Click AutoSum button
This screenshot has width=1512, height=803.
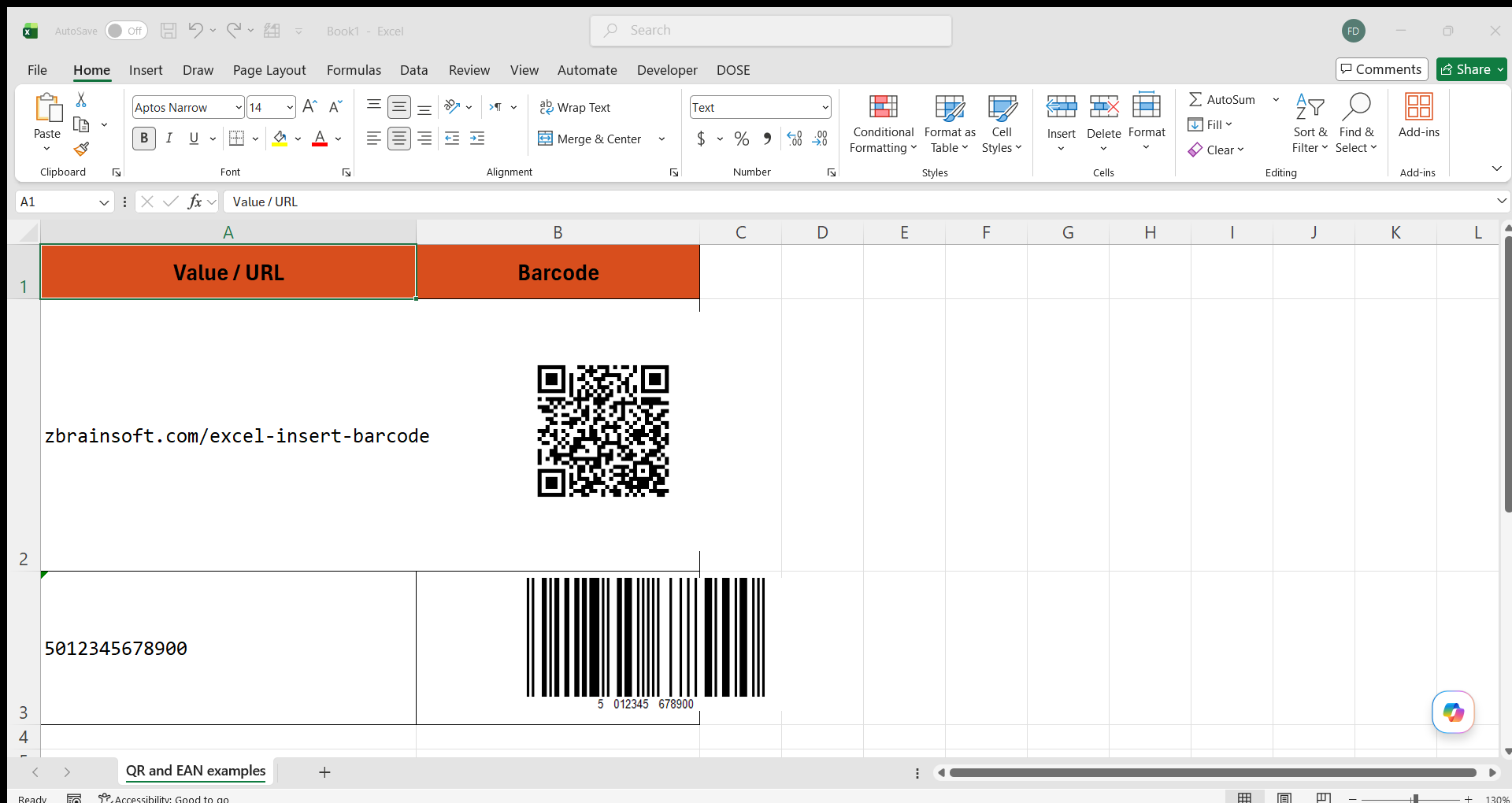point(1222,99)
